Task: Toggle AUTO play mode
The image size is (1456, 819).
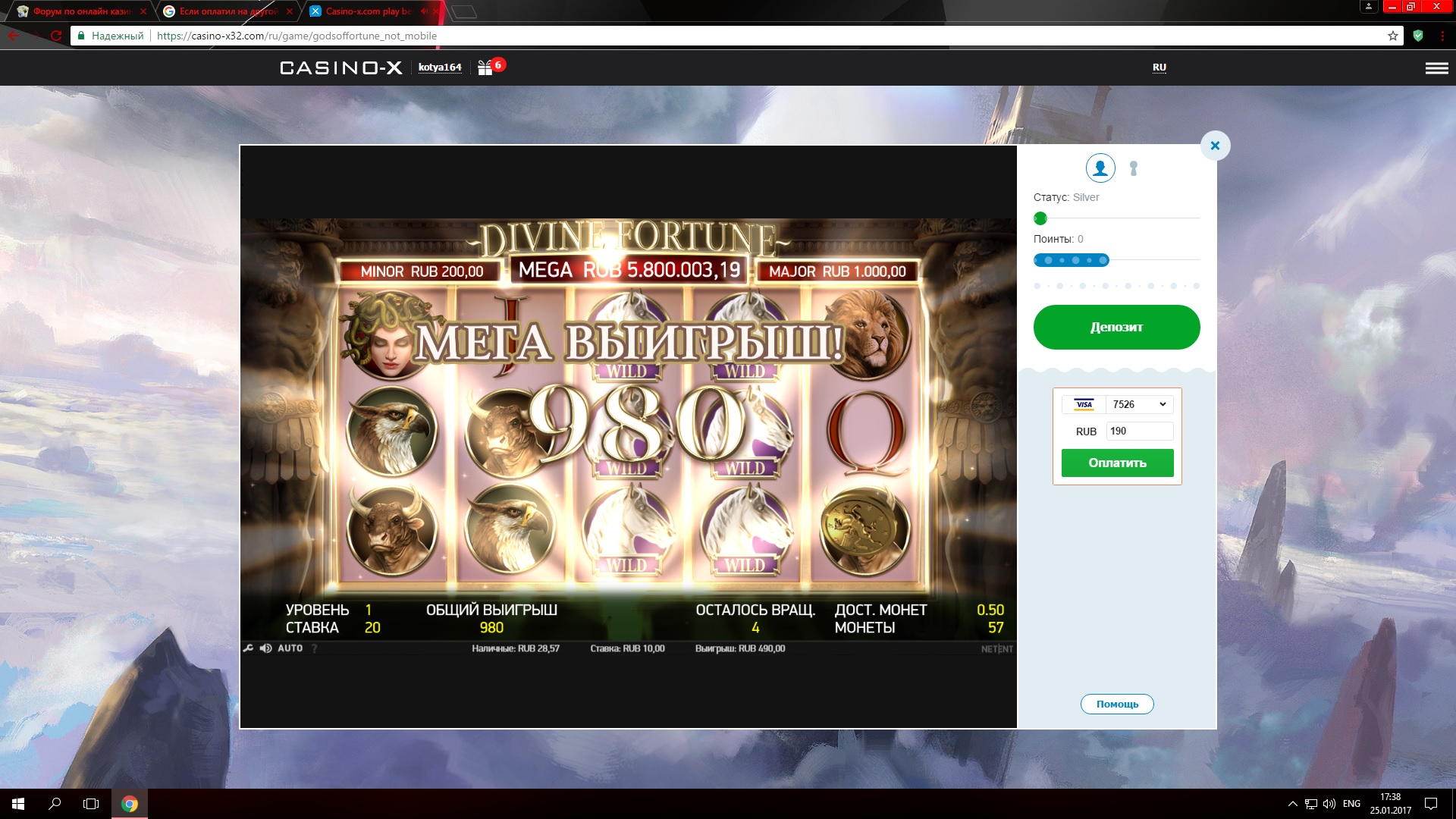Action: click(290, 648)
